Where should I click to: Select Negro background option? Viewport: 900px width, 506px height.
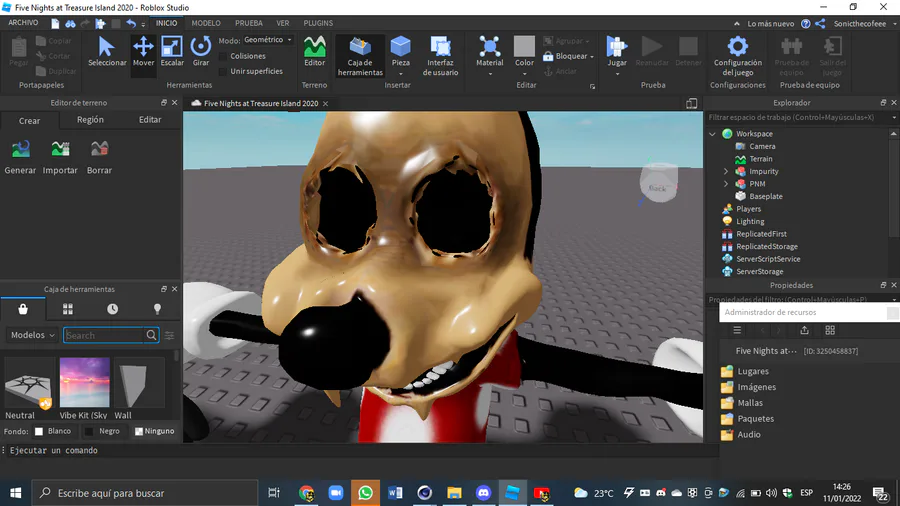(x=102, y=431)
